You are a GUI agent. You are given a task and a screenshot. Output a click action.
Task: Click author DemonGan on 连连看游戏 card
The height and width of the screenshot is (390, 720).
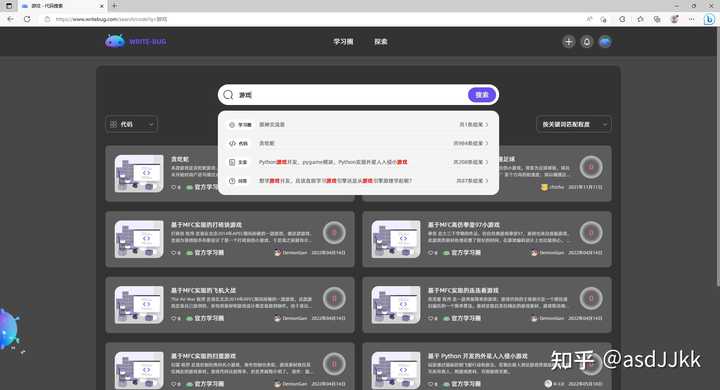[x=547, y=318]
